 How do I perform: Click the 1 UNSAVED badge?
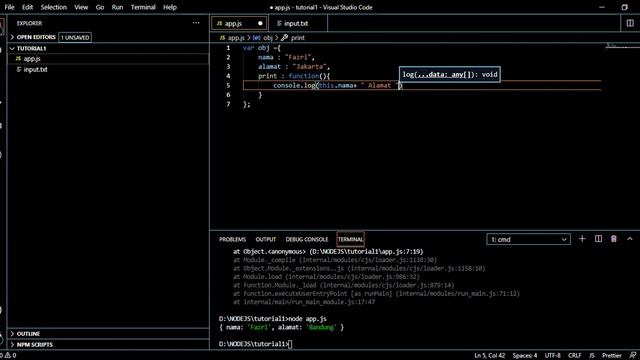pyautogui.click(x=75, y=38)
